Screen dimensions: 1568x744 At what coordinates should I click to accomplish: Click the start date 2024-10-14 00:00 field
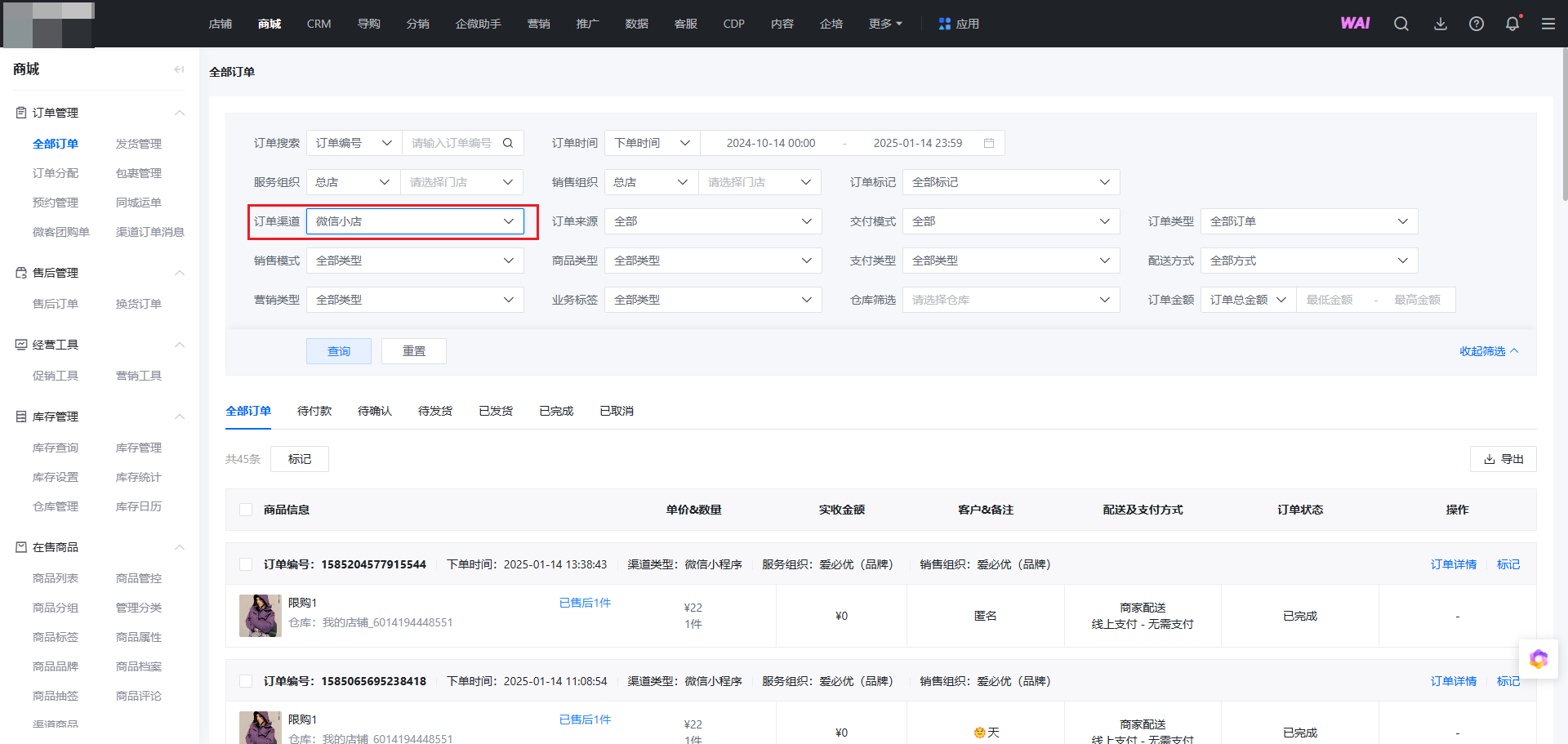point(771,143)
